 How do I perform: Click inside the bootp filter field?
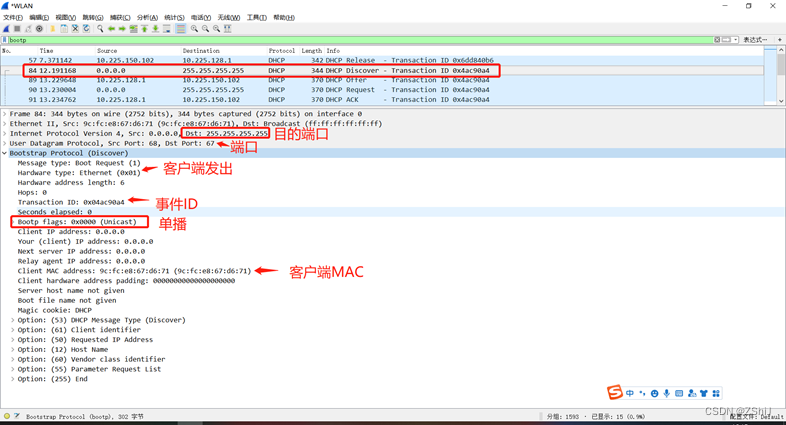(x=360, y=40)
